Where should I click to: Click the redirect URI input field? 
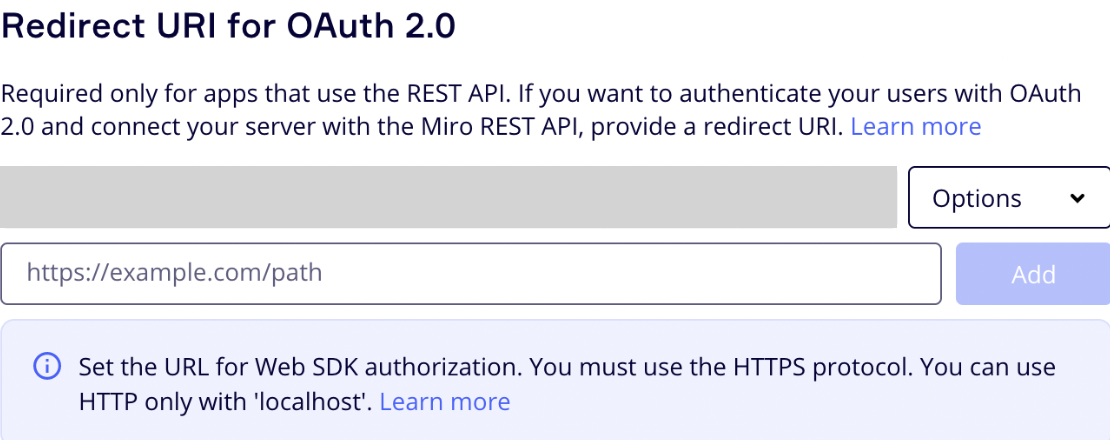click(471, 274)
